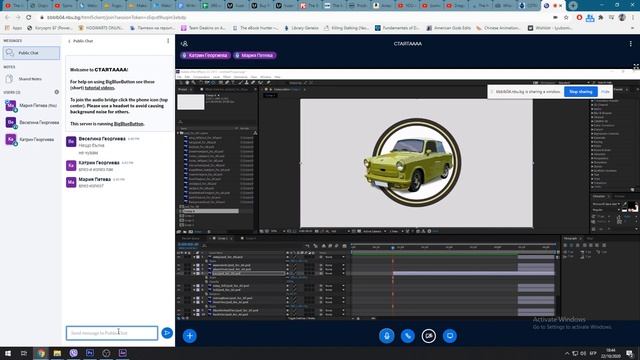The image size is (640, 360).
Task: Collapse properties of timeline layer 1
Action: pos(194,257)
